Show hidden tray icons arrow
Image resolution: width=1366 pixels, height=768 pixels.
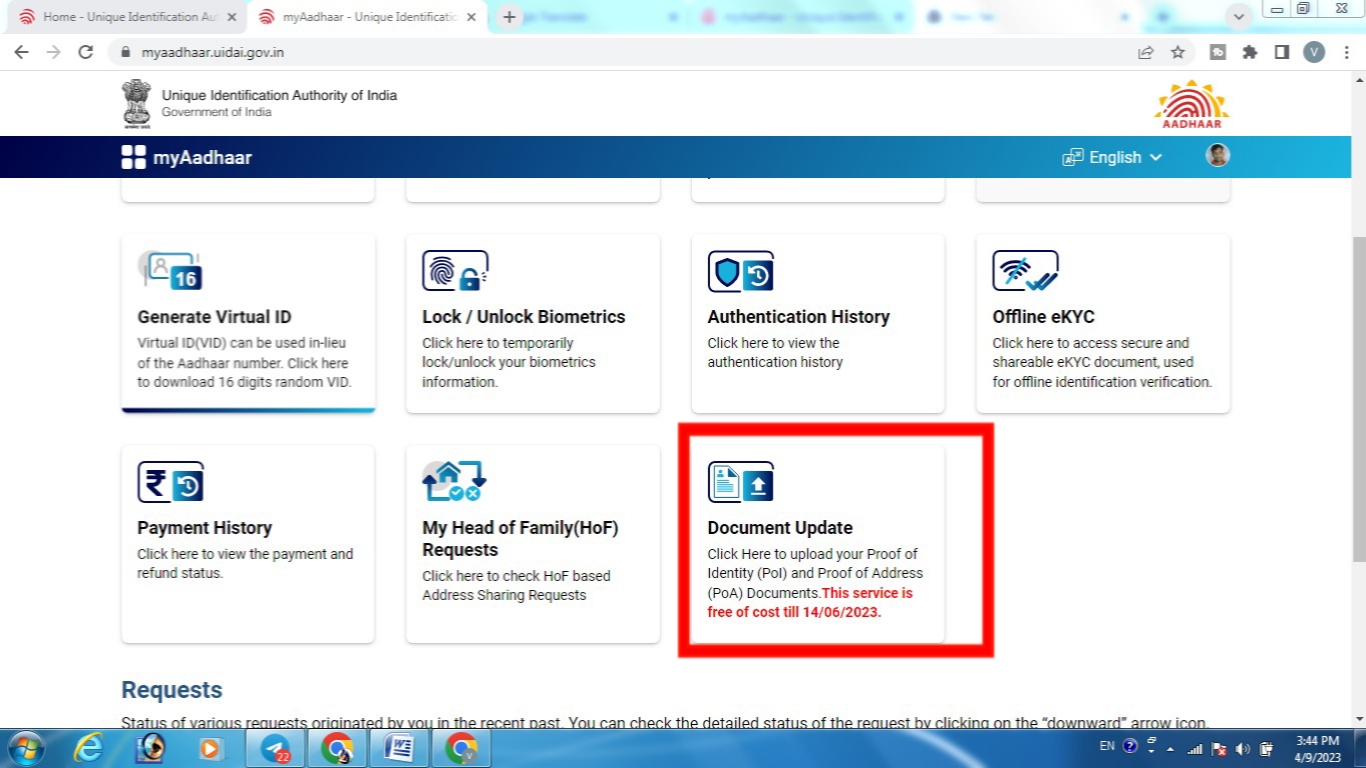(1168, 747)
